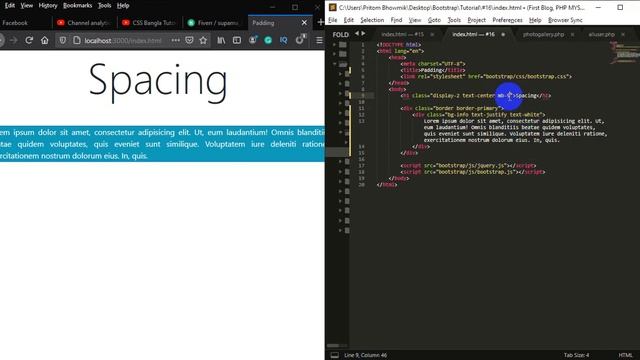The width and height of the screenshot is (640, 360).
Task: Click the IQ extension icon
Action: coord(284,40)
